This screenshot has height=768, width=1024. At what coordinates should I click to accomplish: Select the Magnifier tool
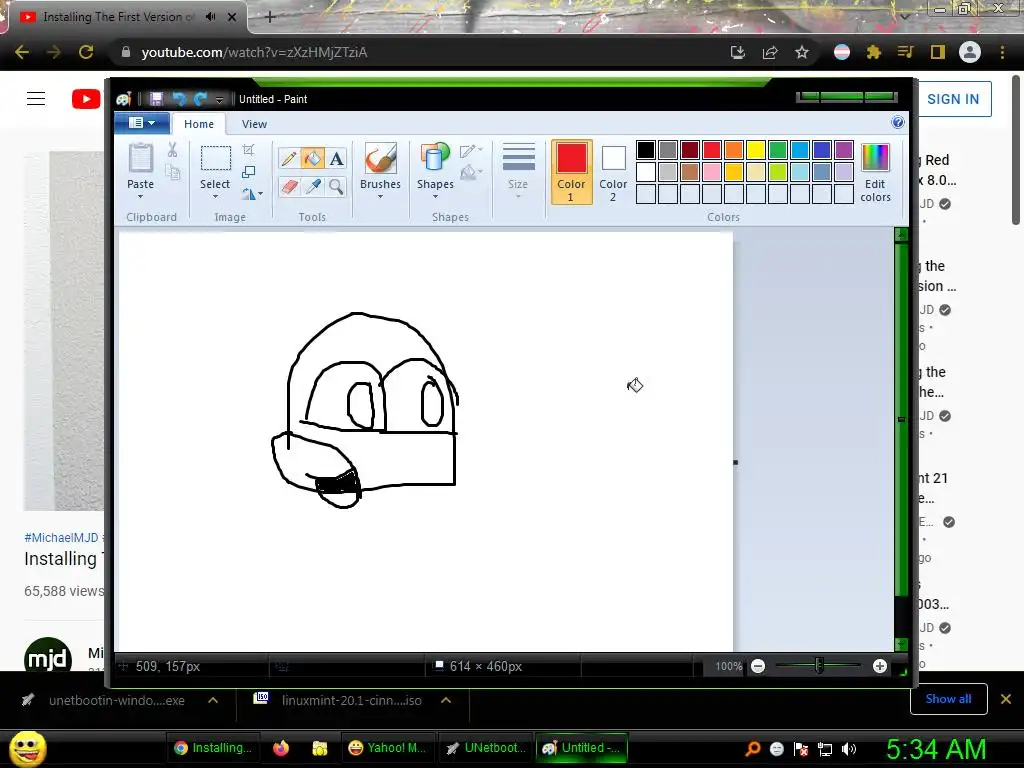[336, 187]
